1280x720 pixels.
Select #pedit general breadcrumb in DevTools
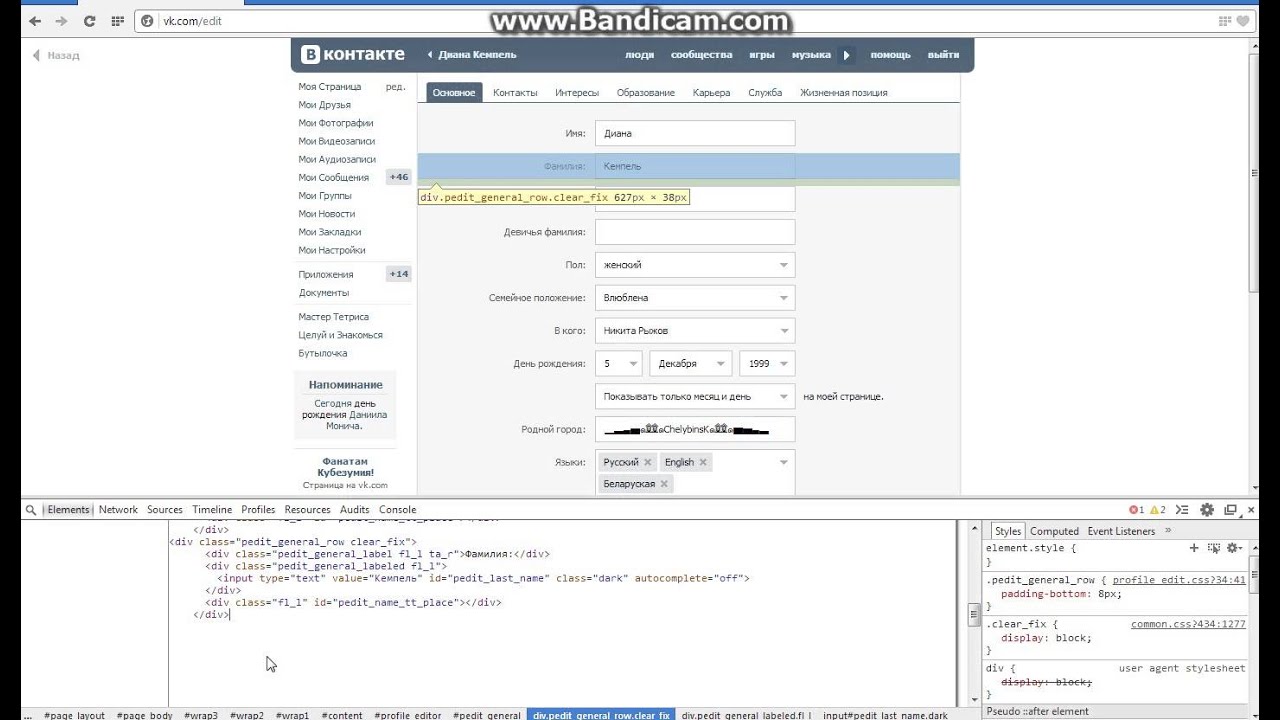pos(487,715)
